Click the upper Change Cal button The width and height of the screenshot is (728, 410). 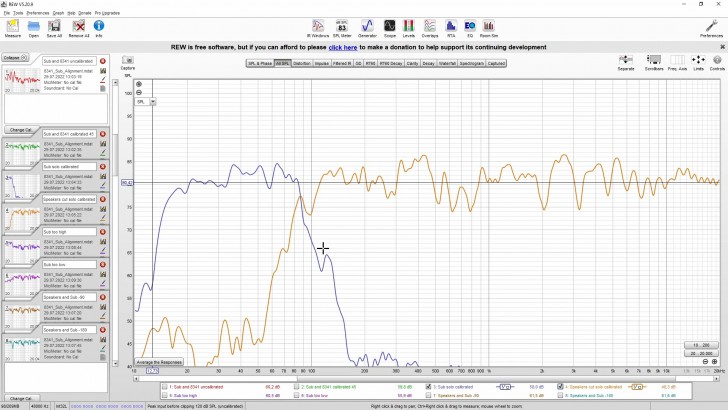click(20, 130)
